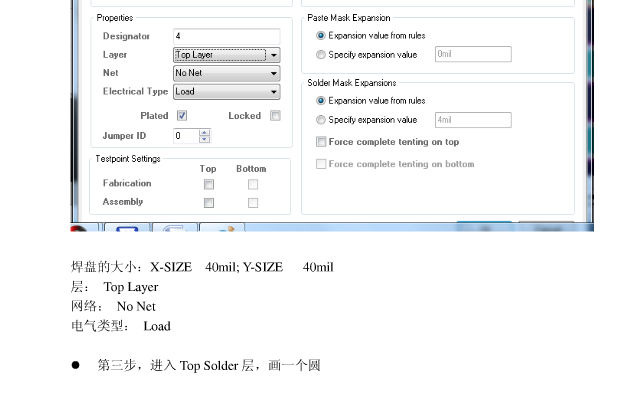The width and height of the screenshot is (622, 416).
Task: Open the Layer dropdown showing Top Layer
Action: click(x=226, y=55)
